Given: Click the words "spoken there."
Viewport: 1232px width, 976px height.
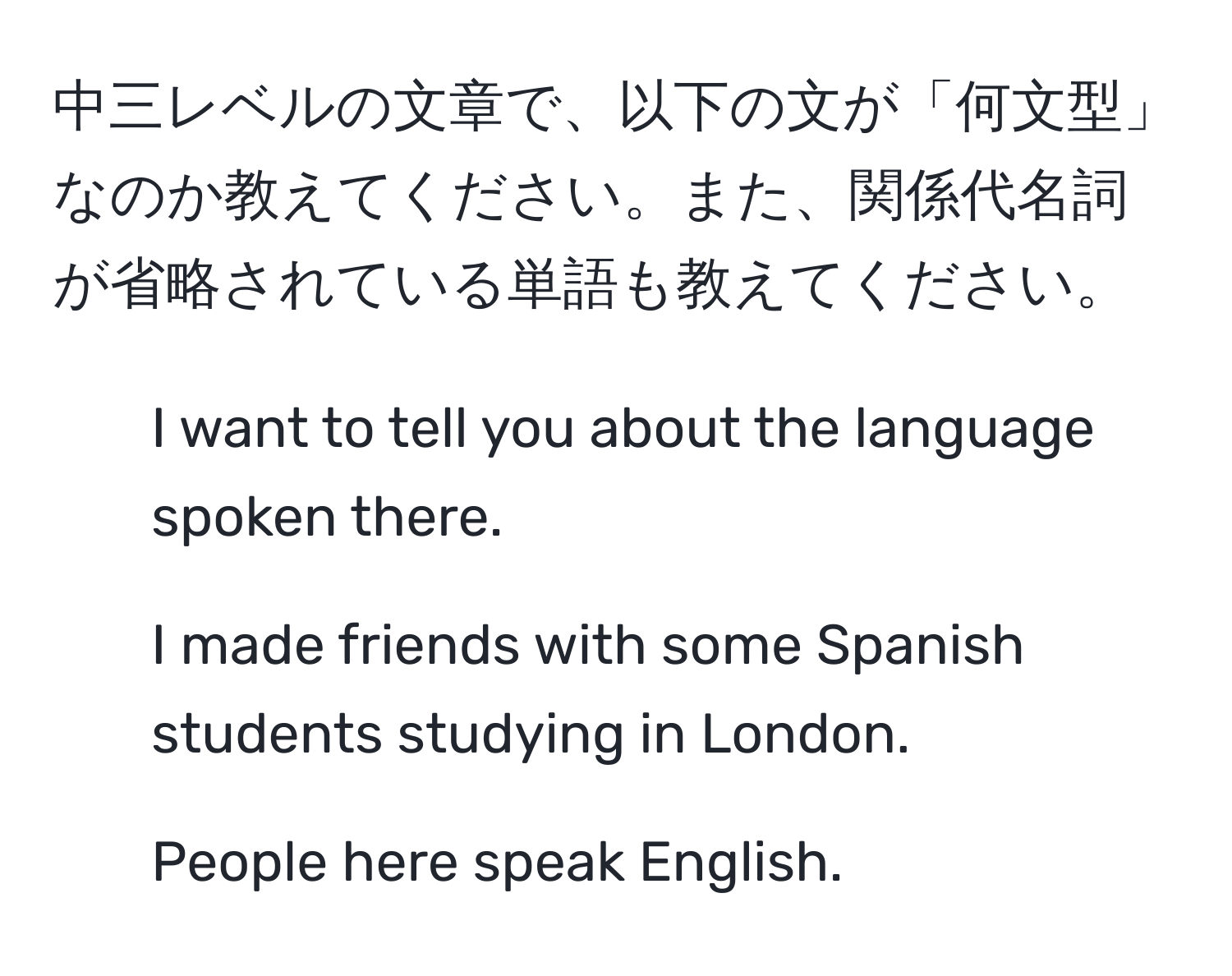Looking at the screenshot, I should tap(326, 519).
